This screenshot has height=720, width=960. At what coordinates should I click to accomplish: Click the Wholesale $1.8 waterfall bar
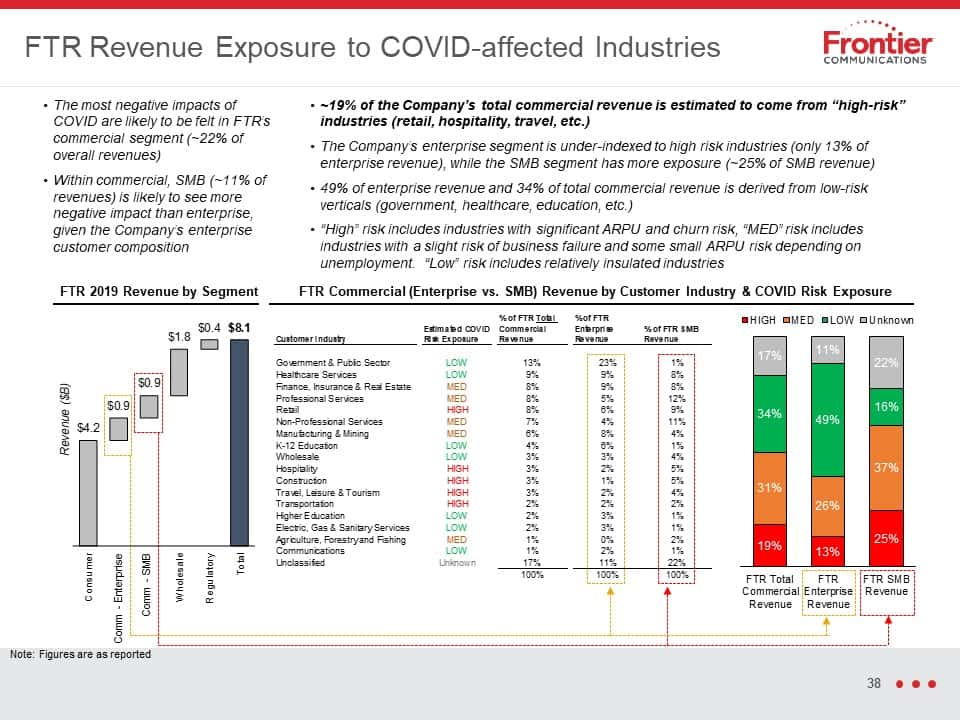tap(179, 372)
